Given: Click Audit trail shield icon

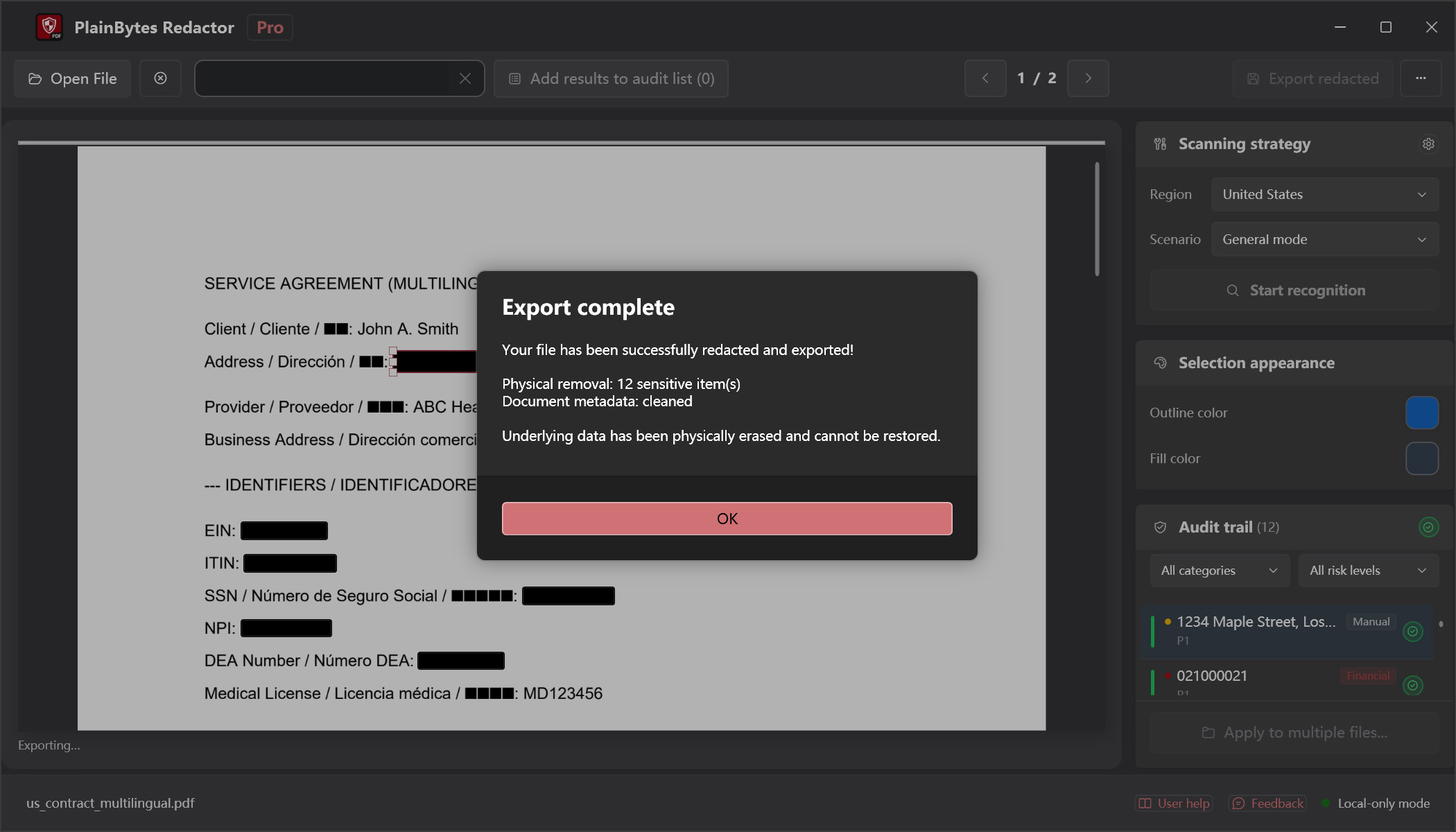Looking at the screenshot, I should click(x=1160, y=527).
